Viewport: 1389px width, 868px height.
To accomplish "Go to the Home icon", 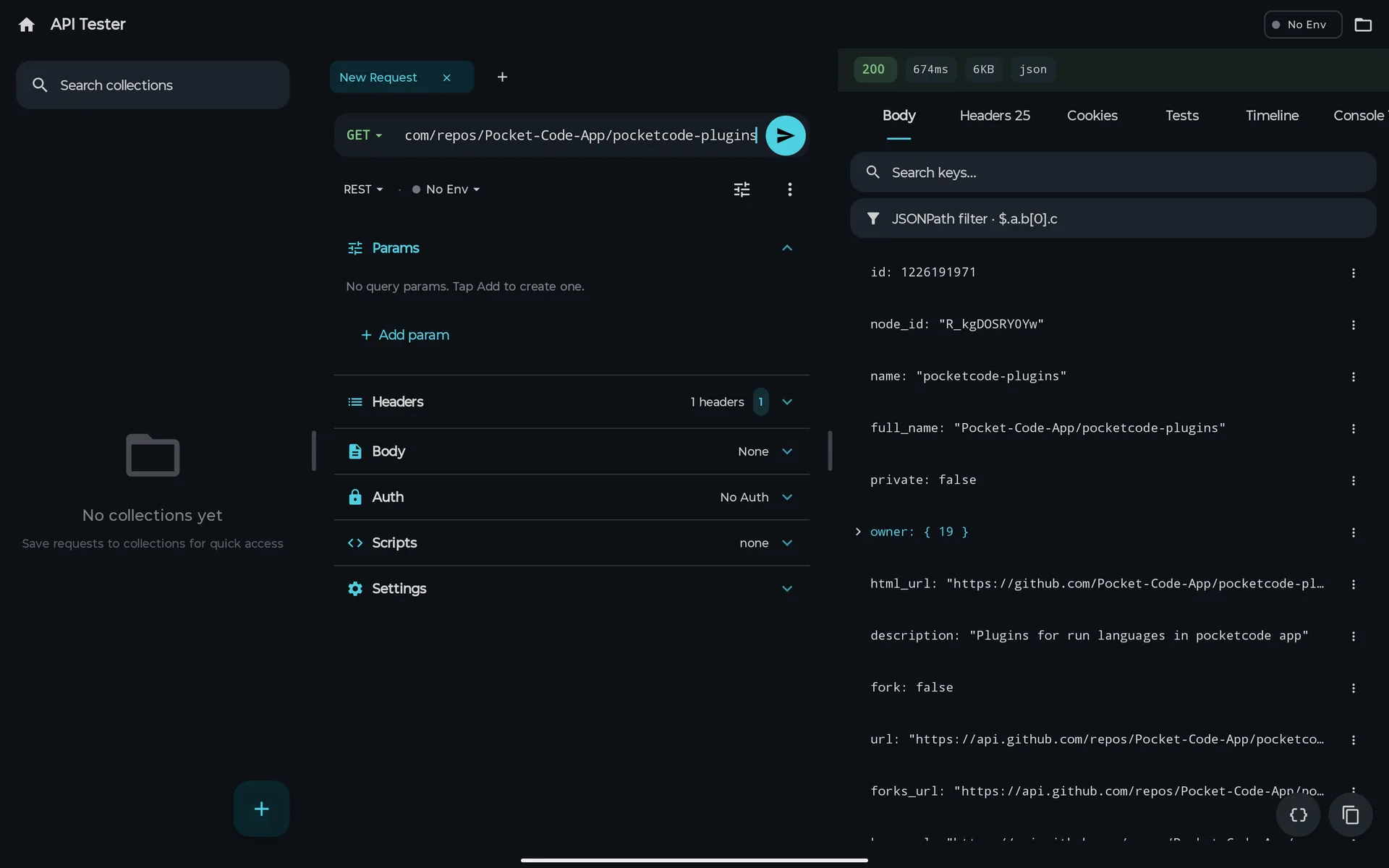I will click(x=27, y=25).
